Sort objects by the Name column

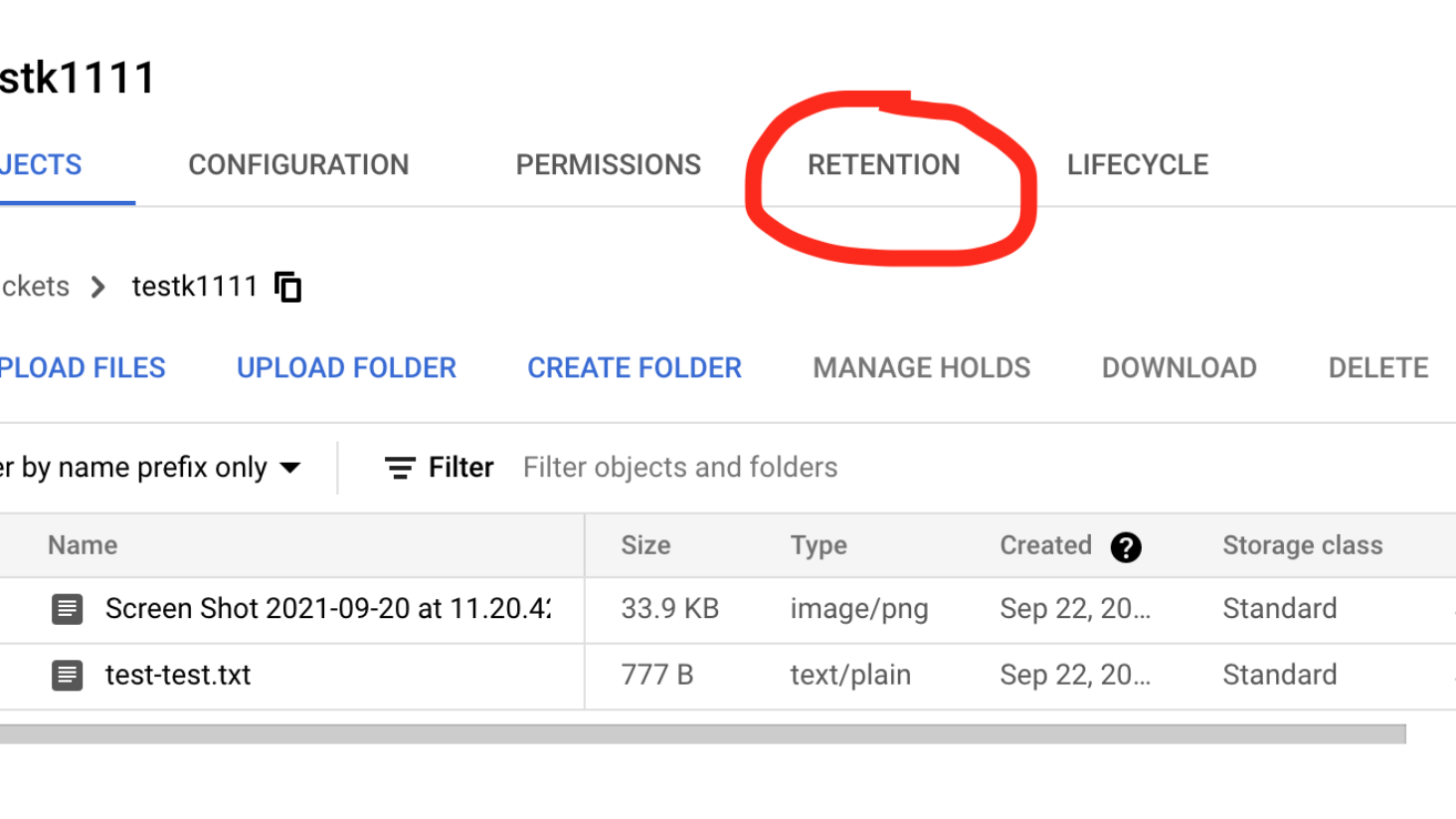[x=83, y=545]
